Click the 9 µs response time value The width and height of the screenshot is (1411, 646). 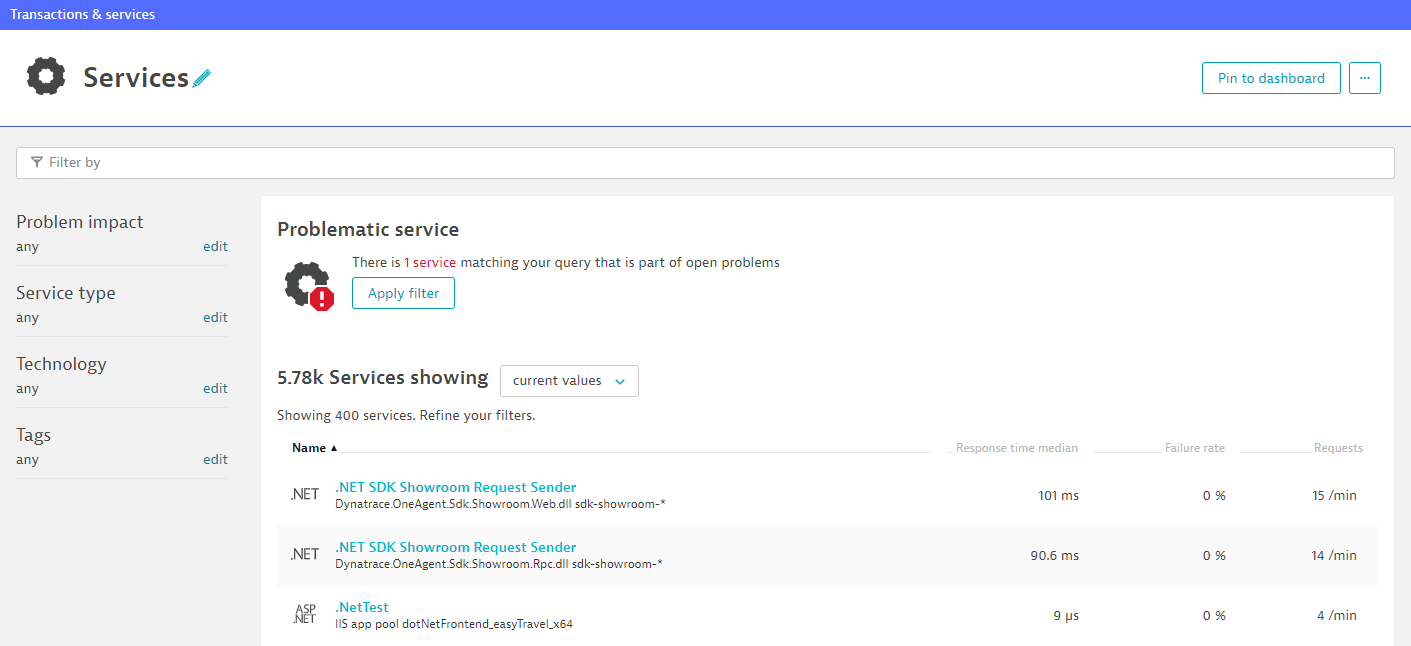tap(1066, 615)
